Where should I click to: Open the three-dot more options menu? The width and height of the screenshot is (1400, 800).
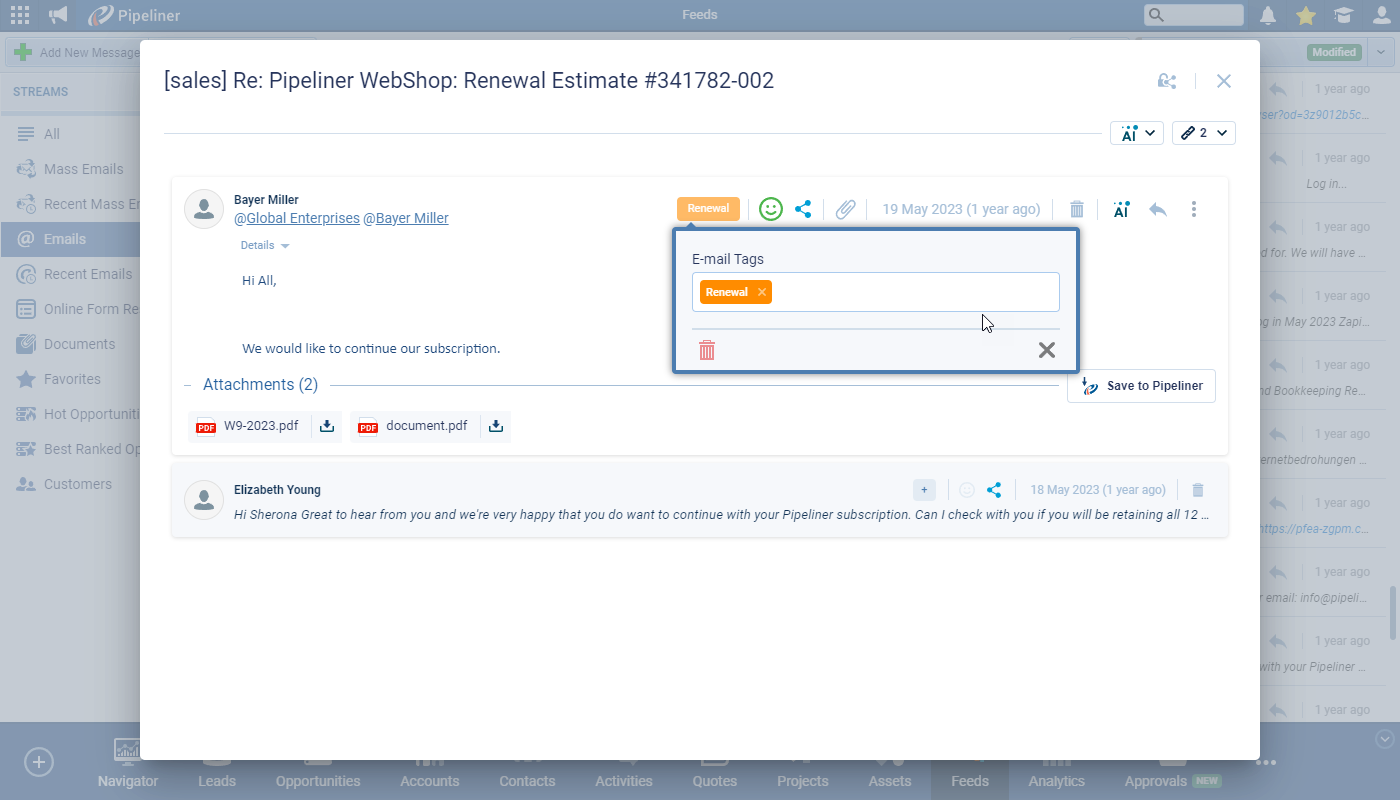(1194, 209)
